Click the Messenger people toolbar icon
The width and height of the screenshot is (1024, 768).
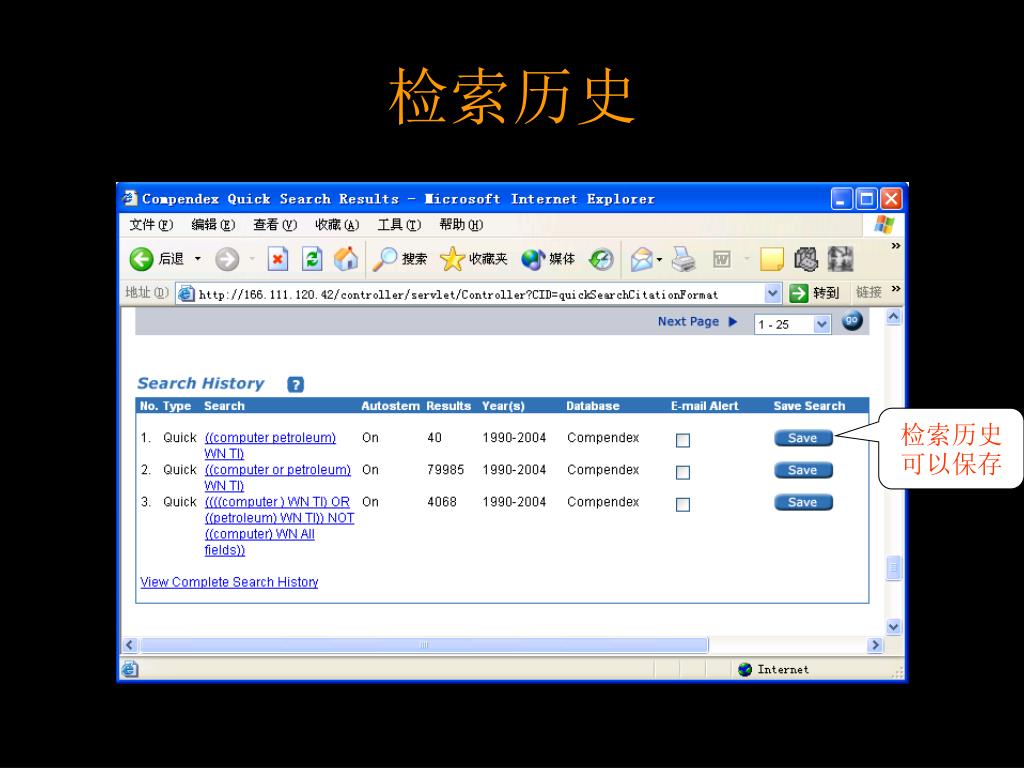coord(806,259)
